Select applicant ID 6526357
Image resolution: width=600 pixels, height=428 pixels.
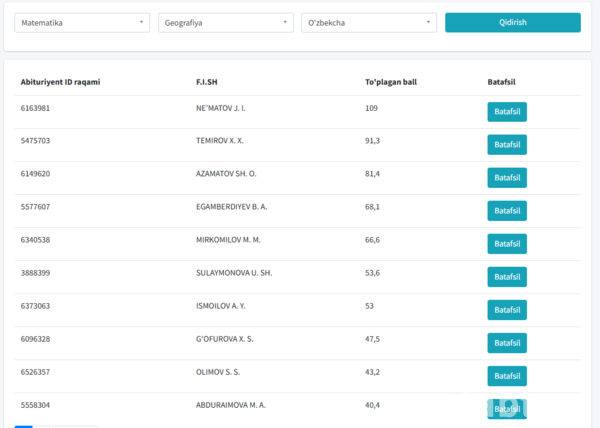[35, 372]
